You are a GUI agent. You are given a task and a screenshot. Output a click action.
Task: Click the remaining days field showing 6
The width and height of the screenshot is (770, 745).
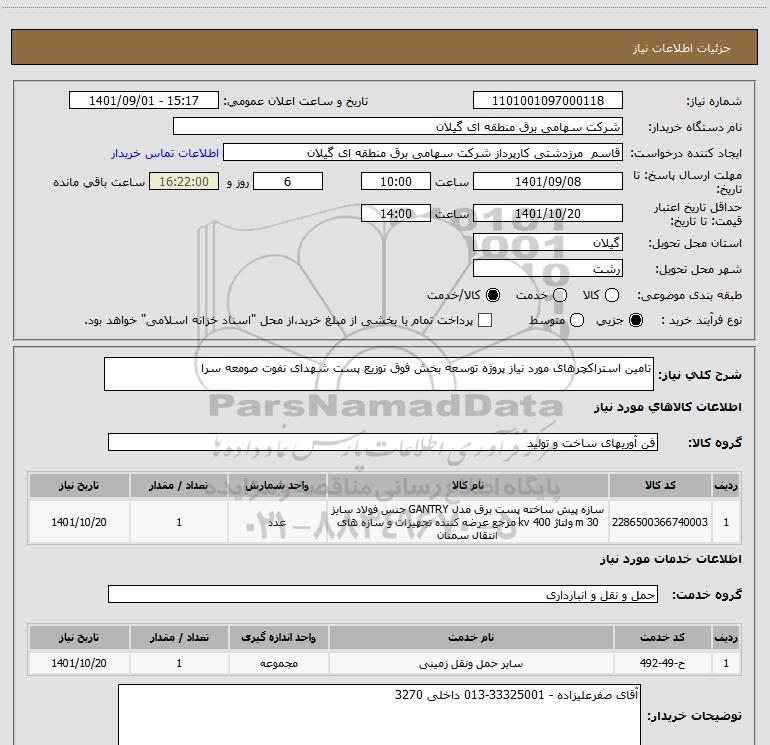point(288,181)
